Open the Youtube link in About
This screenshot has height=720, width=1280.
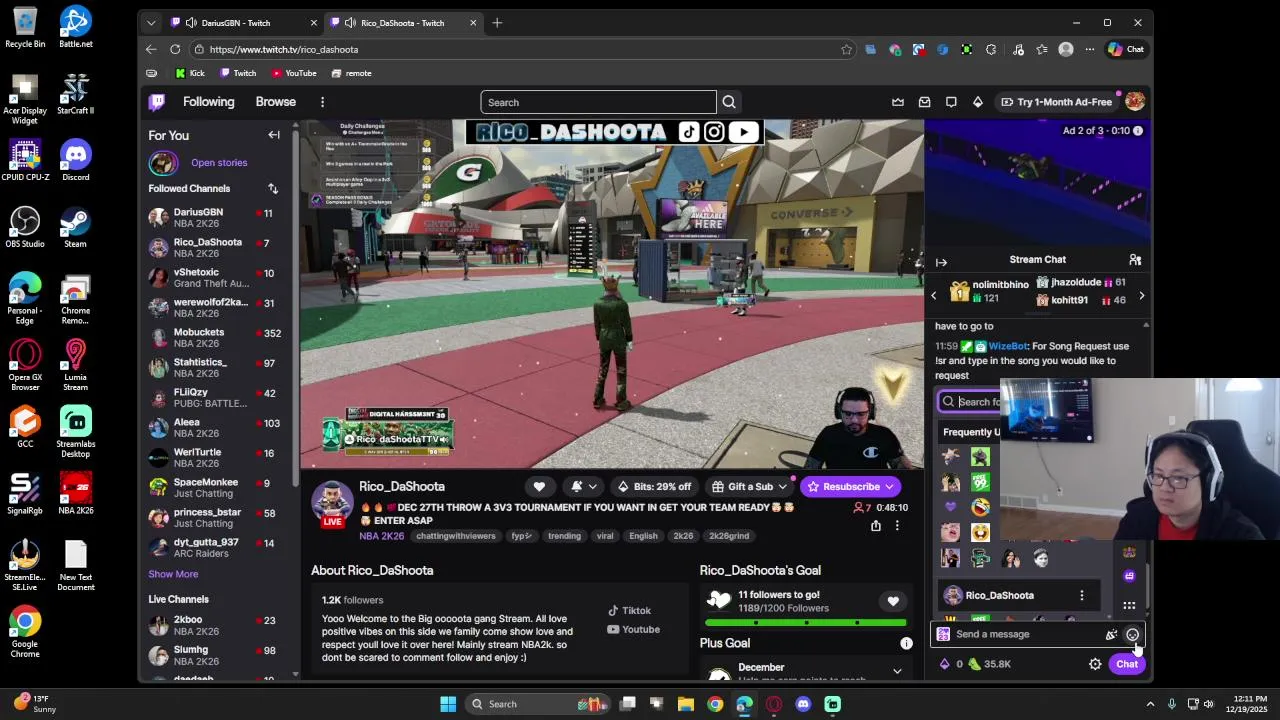pos(633,629)
